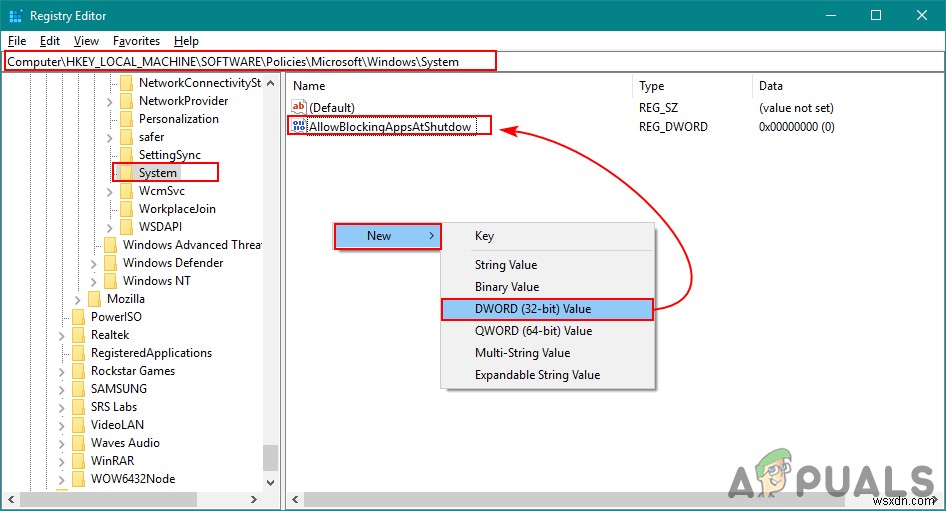946x511 pixels.
Task: Click the WOW6432Node folder icon
Action: (x=78, y=479)
